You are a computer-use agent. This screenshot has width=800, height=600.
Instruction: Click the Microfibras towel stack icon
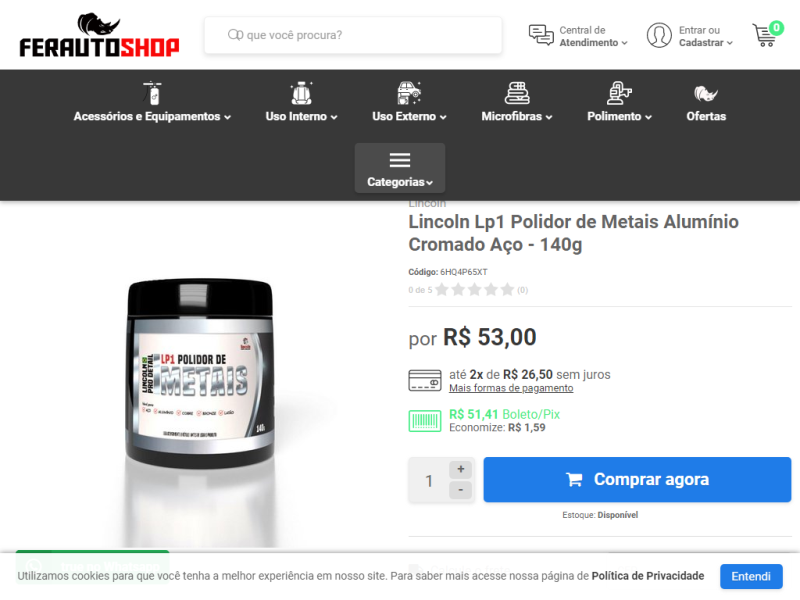517,93
